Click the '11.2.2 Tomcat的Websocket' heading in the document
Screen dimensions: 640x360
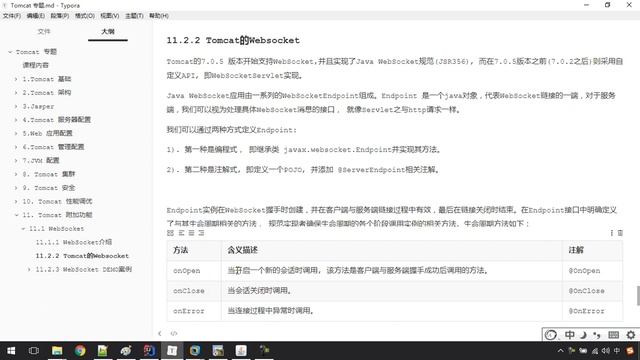[233, 40]
